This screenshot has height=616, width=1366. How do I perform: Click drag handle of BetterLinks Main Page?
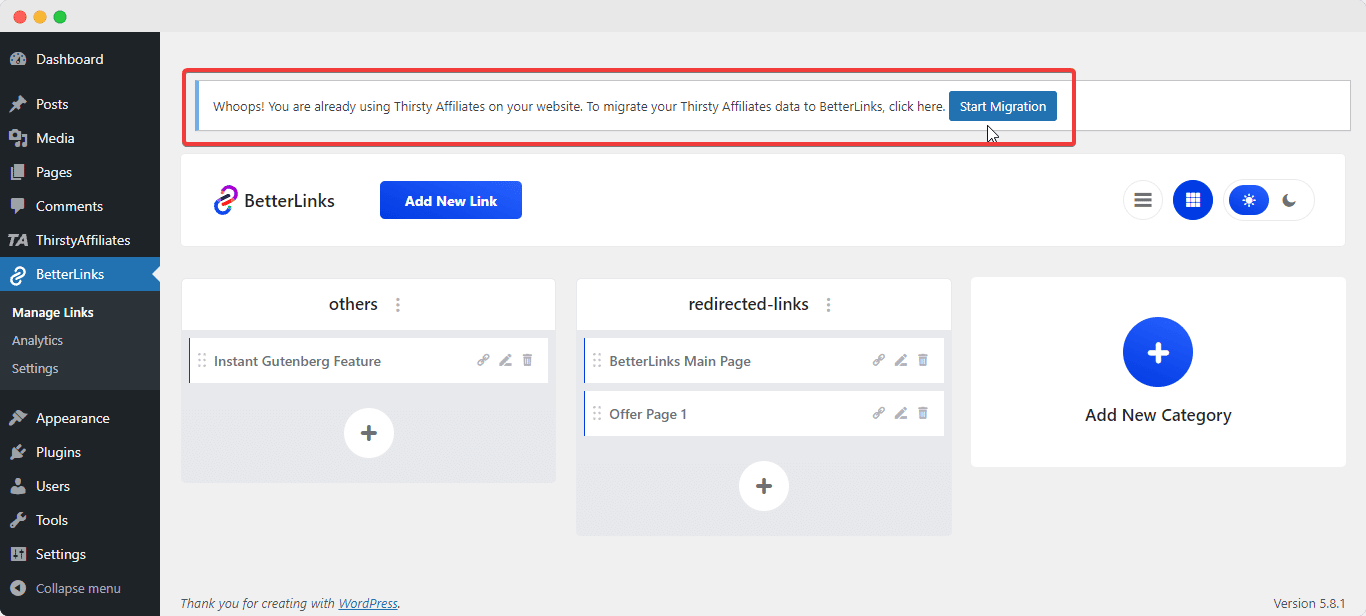point(597,361)
